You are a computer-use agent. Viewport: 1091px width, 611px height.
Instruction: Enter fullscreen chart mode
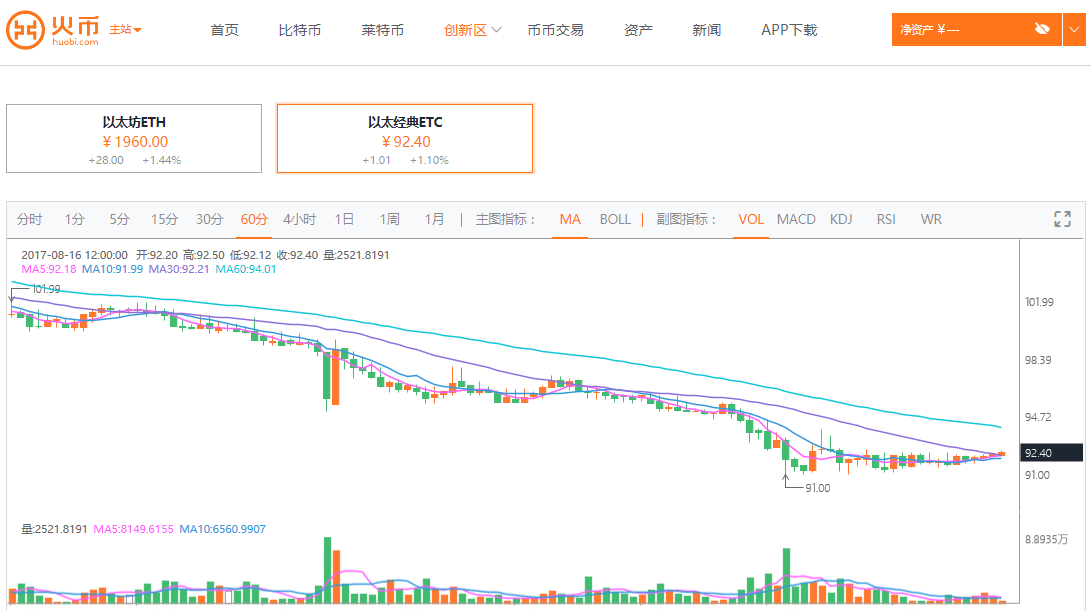tap(1062, 219)
